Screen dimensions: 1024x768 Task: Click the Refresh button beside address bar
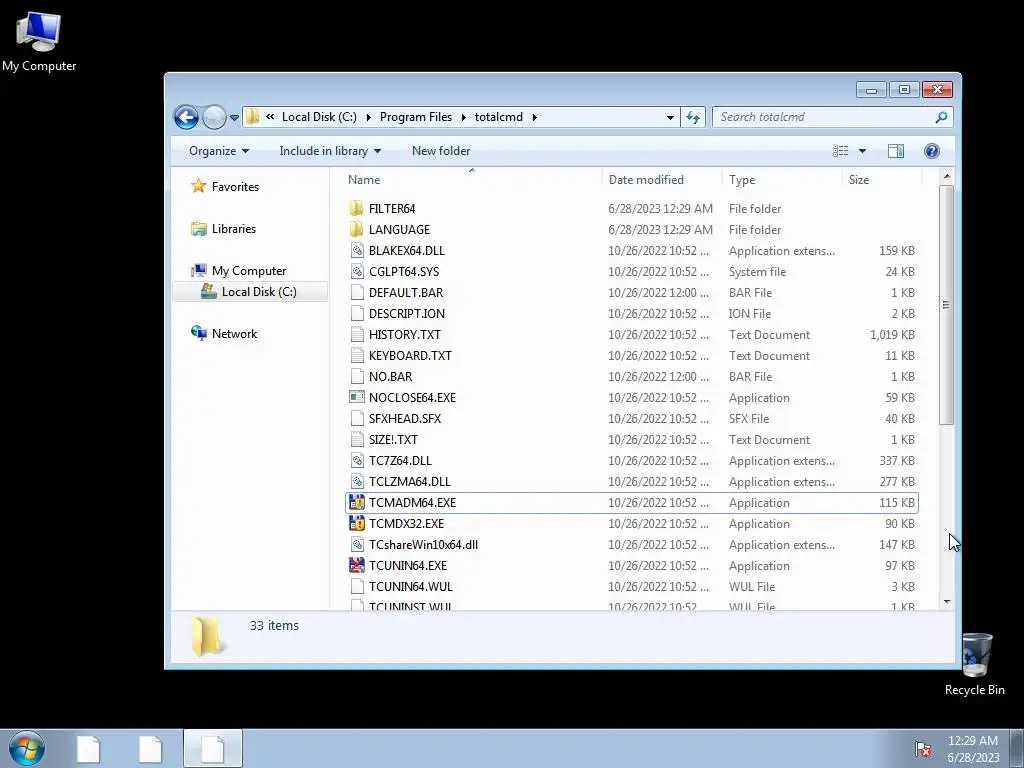pyautogui.click(x=693, y=118)
